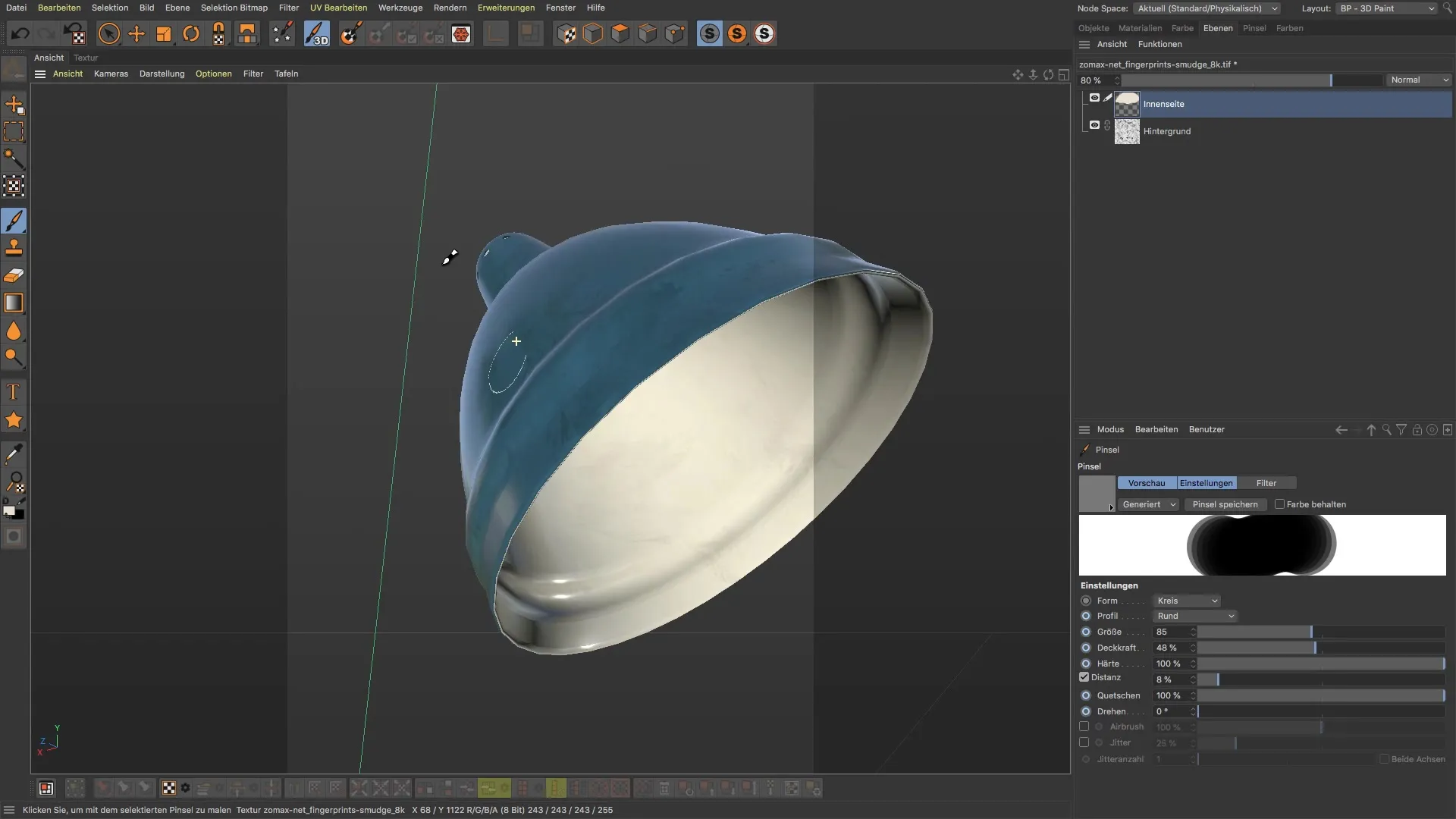
Task: Select the Eraser tool
Action: 14,275
